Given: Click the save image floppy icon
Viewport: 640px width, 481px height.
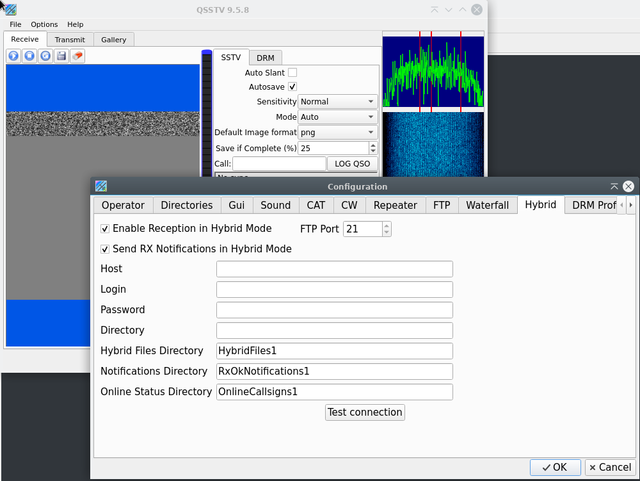Looking at the screenshot, I should point(62,56).
